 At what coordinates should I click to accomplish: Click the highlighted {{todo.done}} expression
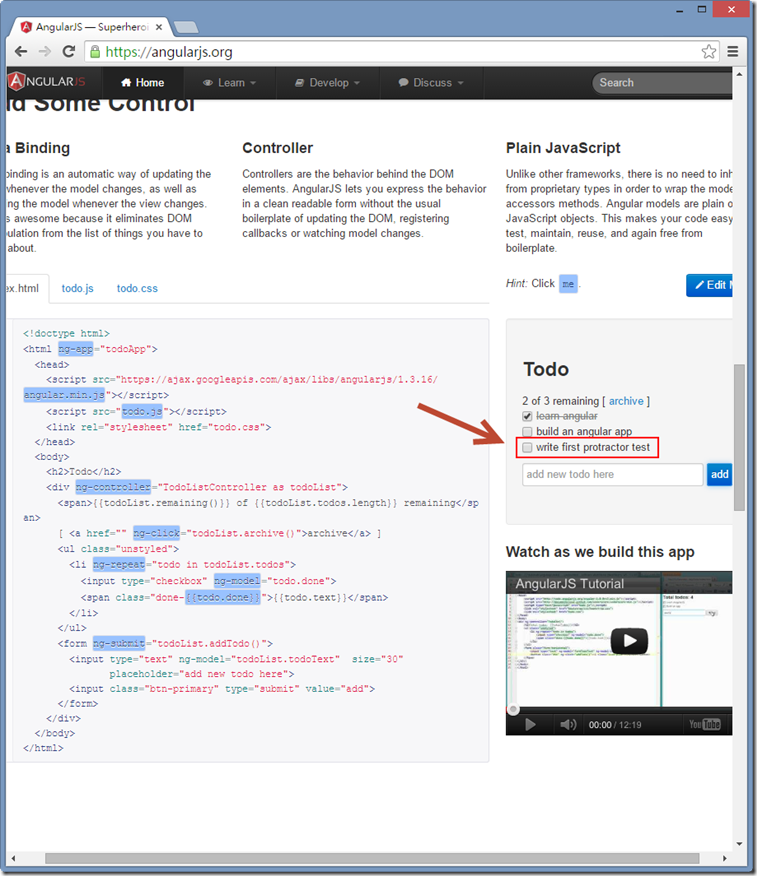[x=223, y=597]
